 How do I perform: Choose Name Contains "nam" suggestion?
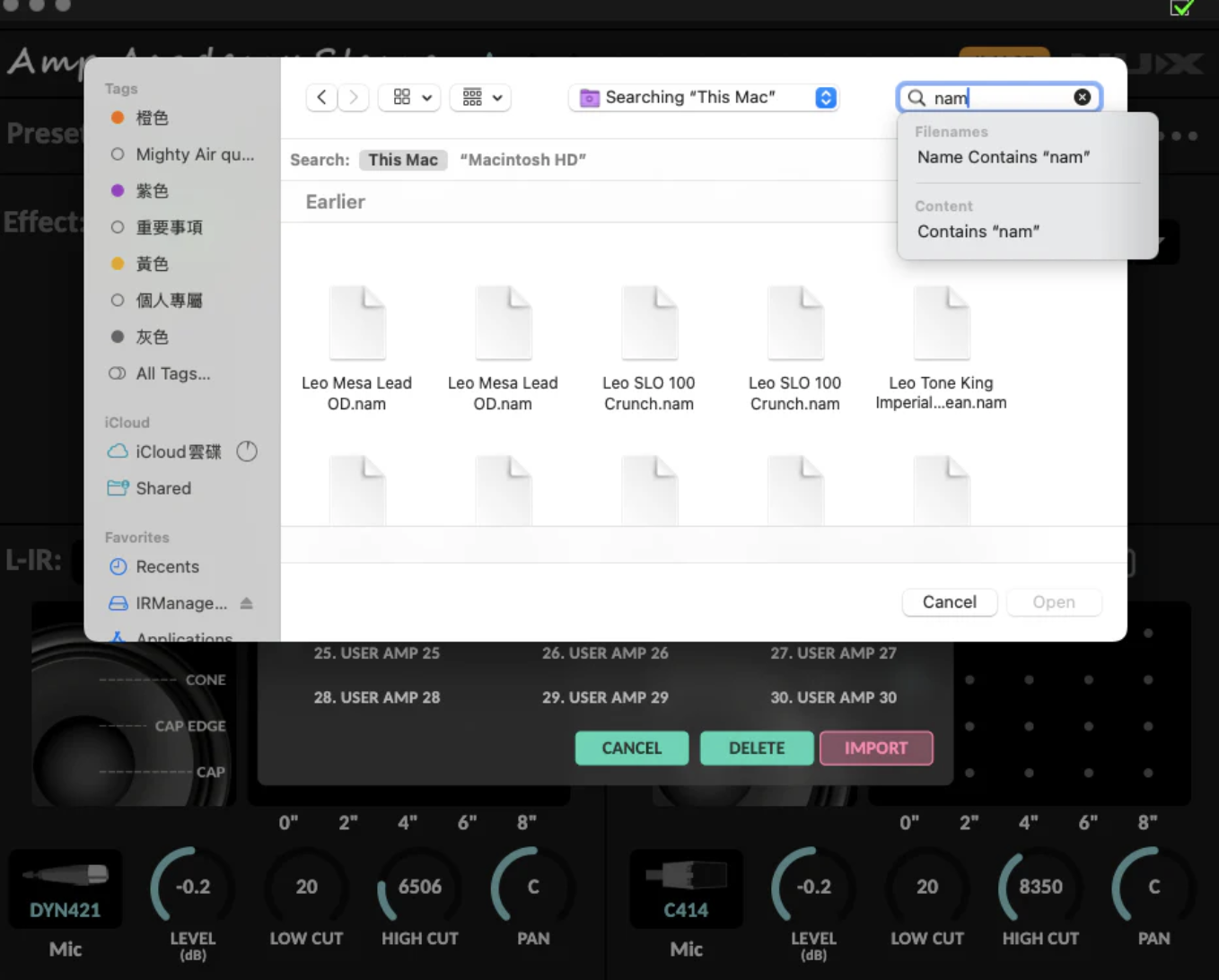(x=1003, y=157)
